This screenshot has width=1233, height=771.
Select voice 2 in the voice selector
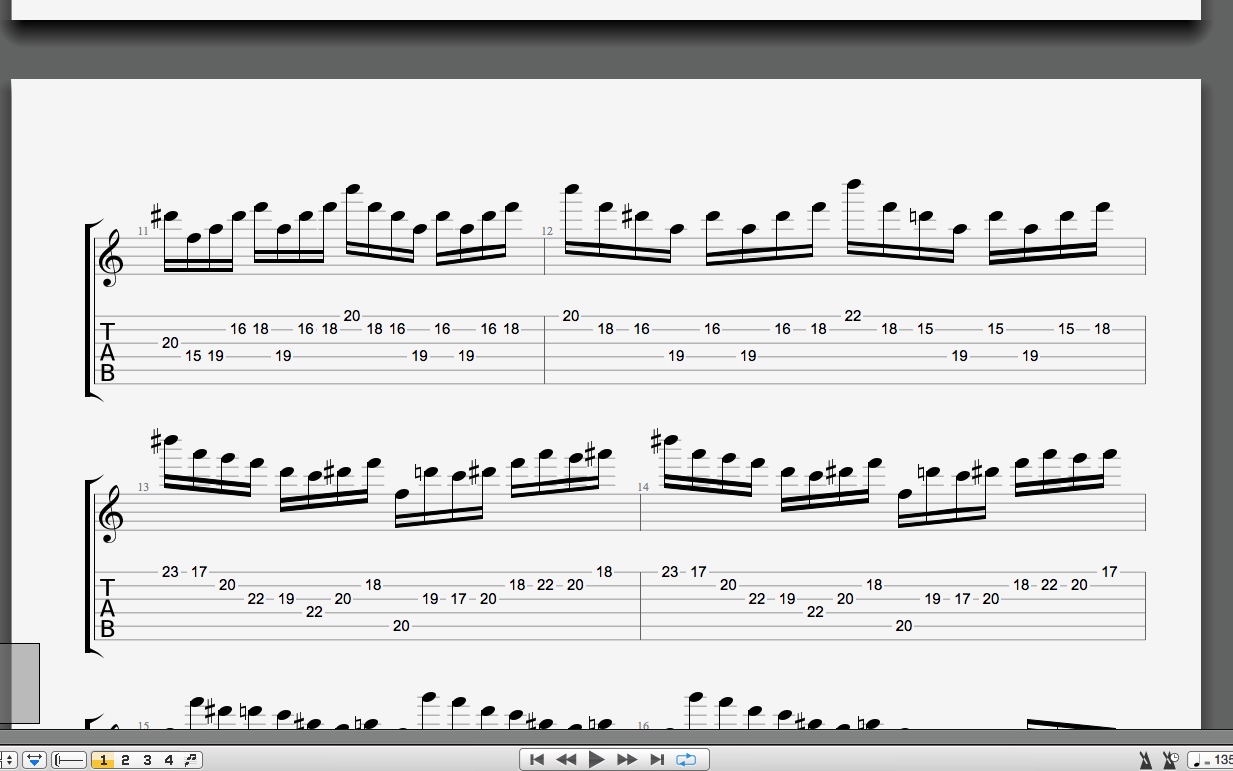126,760
